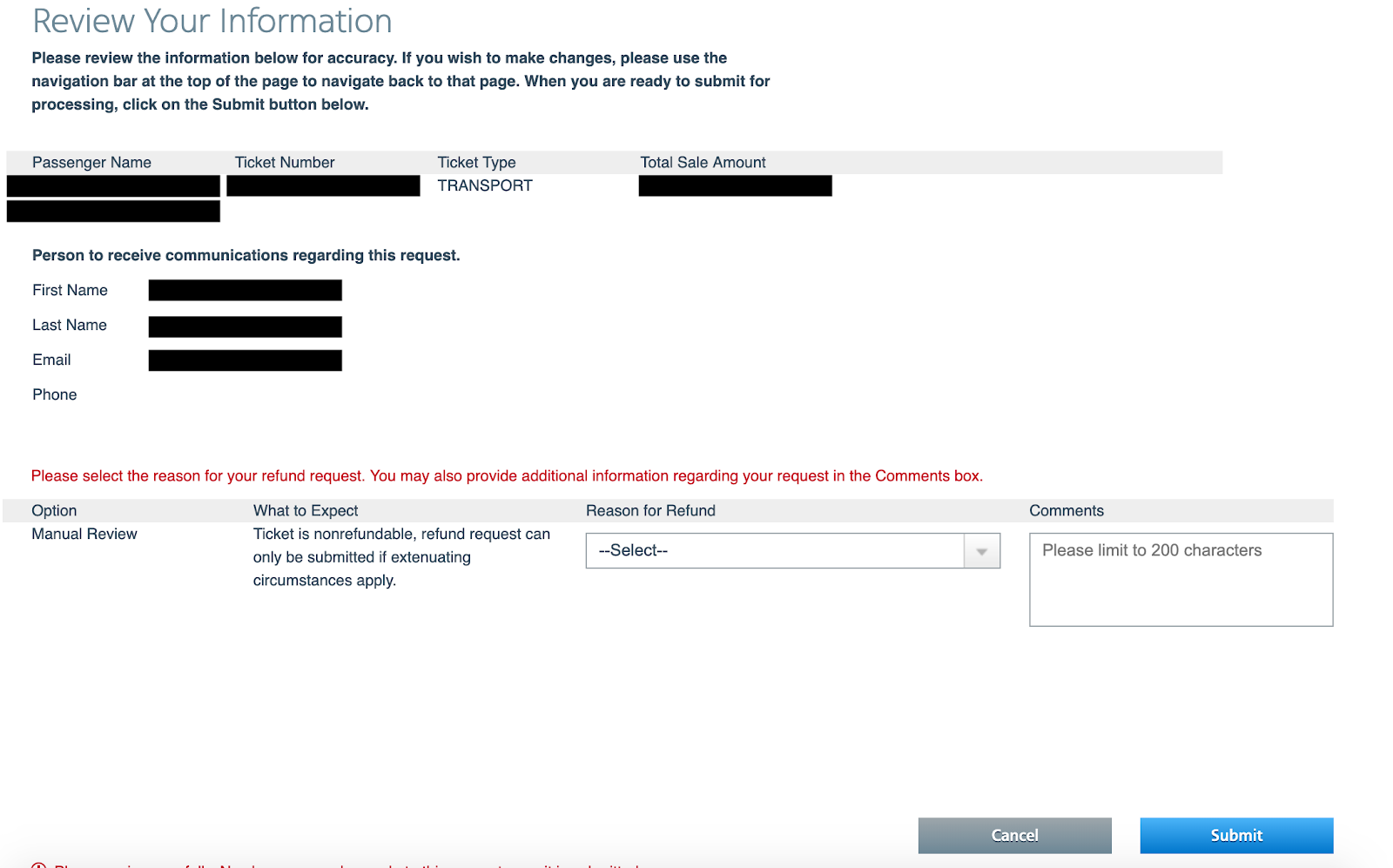Click the redacted Email value field
This screenshot has height=868, width=1393.
pyautogui.click(x=245, y=360)
